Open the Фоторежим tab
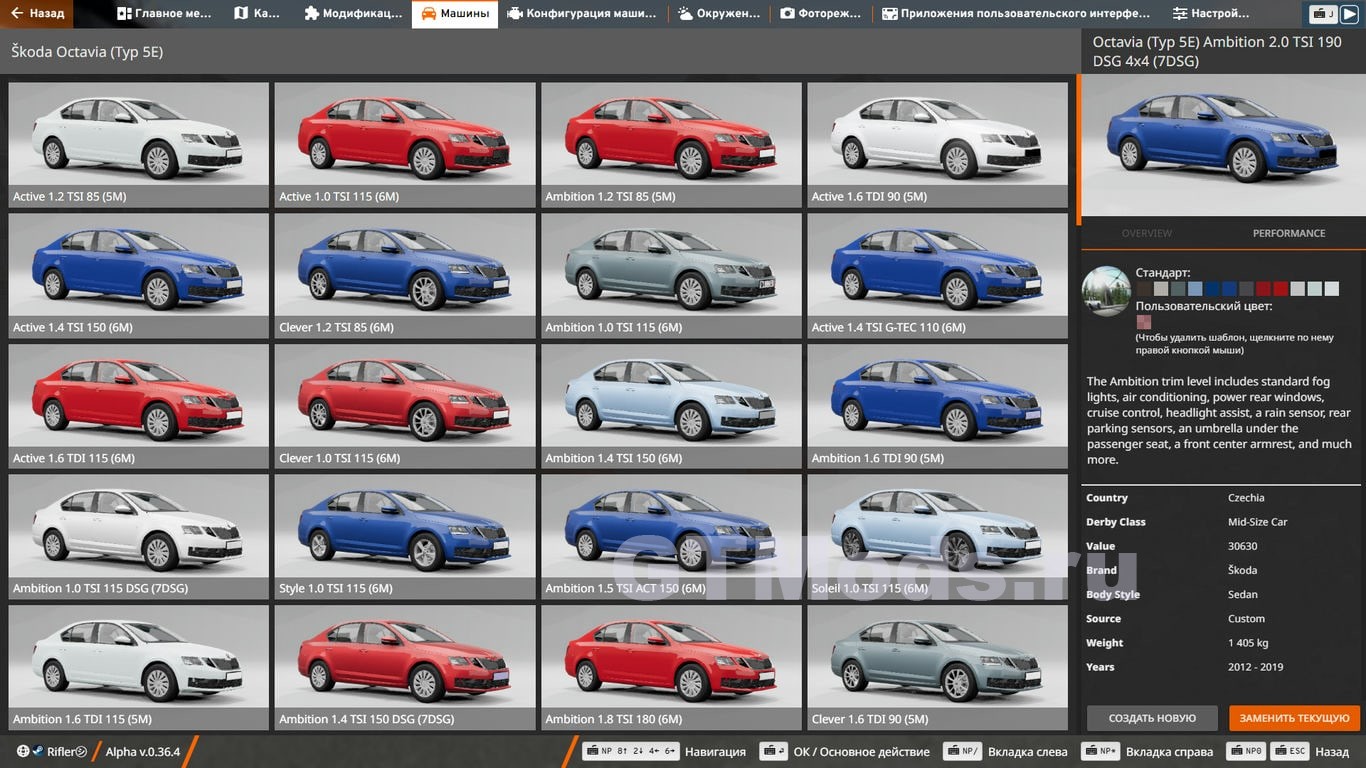 pyautogui.click(x=821, y=14)
